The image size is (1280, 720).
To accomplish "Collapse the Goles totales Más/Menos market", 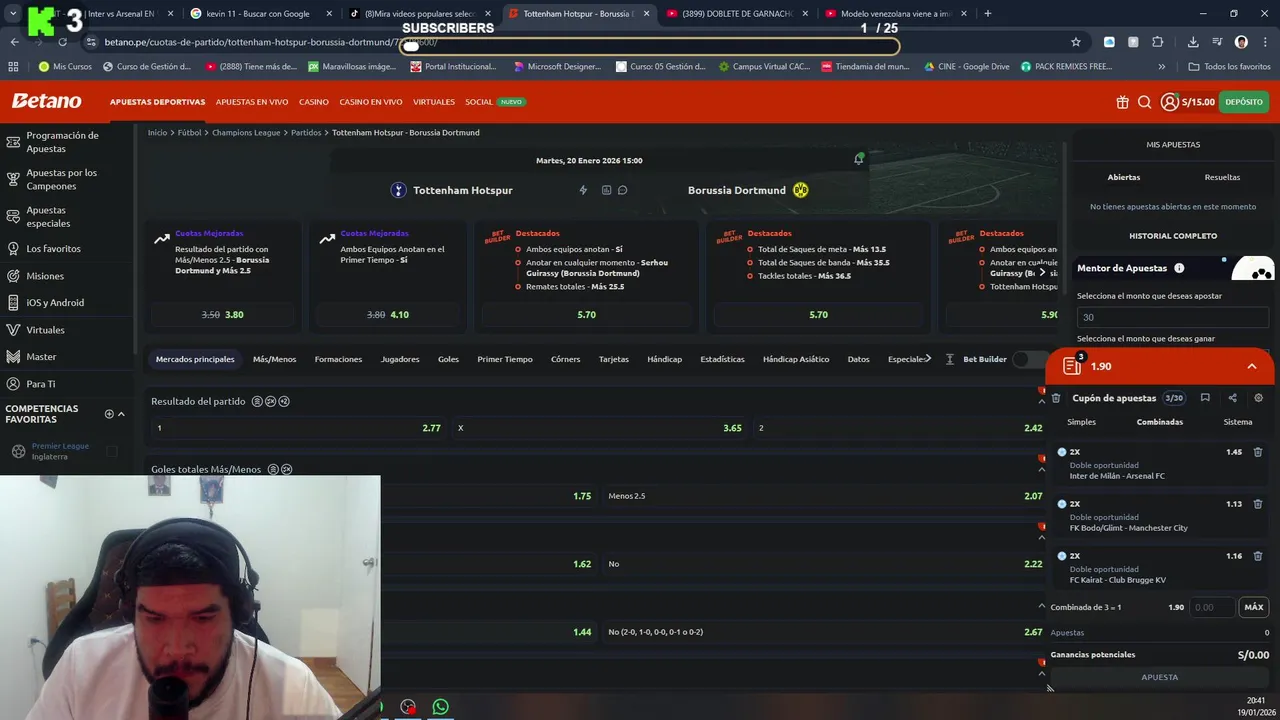I will pos(1041,469).
